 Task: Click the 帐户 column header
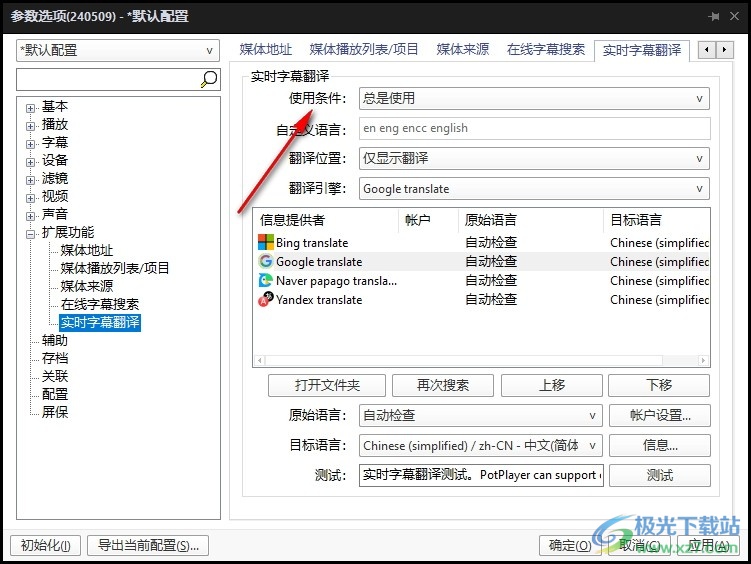(x=429, y=220)
